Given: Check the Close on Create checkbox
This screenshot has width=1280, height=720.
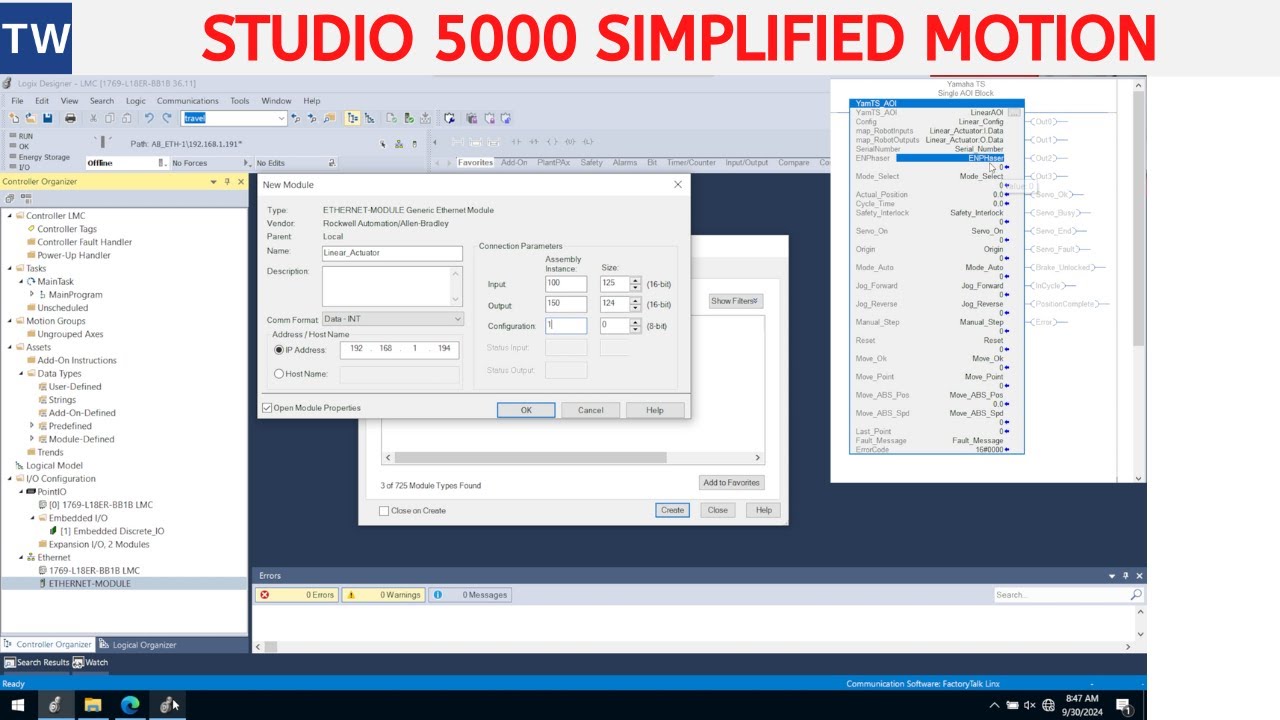Looking at the screenshot, I should coord(384,511).
